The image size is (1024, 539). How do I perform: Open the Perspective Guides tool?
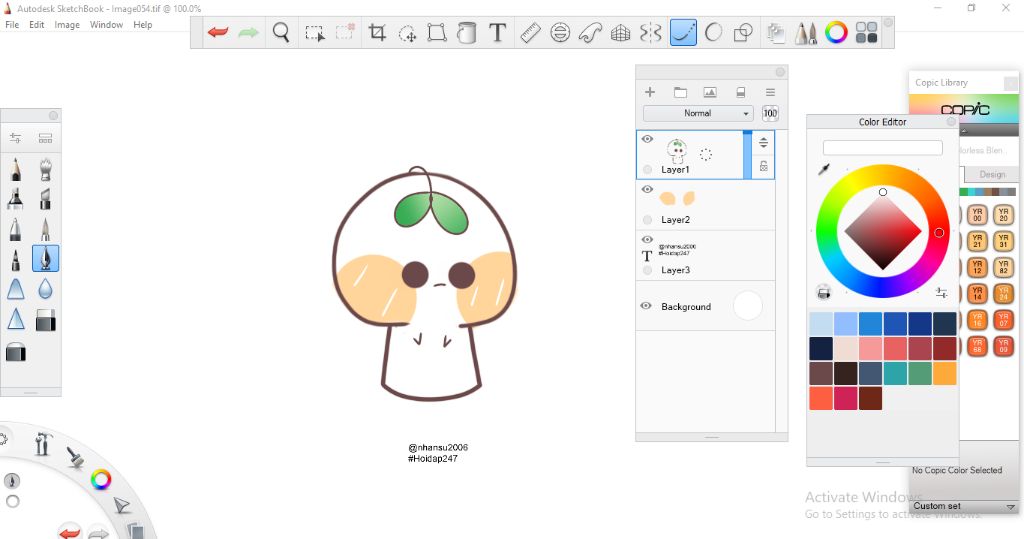coord(620,32)
